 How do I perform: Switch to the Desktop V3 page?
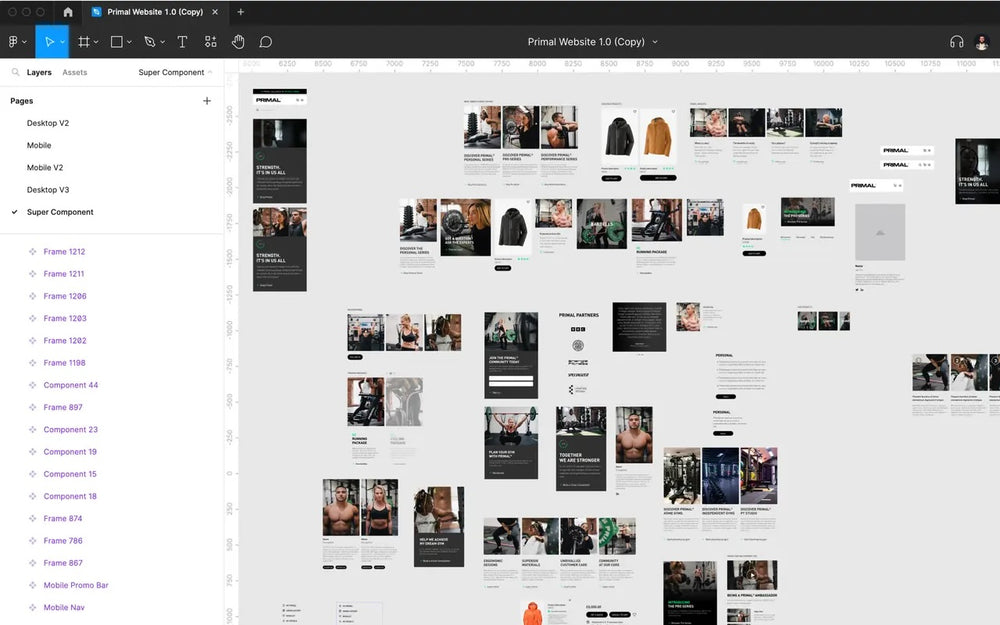click(x=48, y=190)
